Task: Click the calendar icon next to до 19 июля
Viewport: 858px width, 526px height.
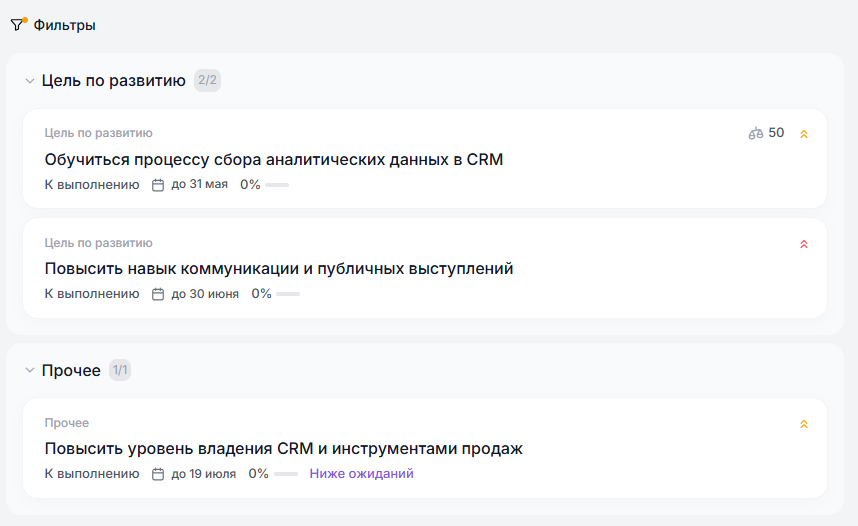Action: (x=158, y=474)
